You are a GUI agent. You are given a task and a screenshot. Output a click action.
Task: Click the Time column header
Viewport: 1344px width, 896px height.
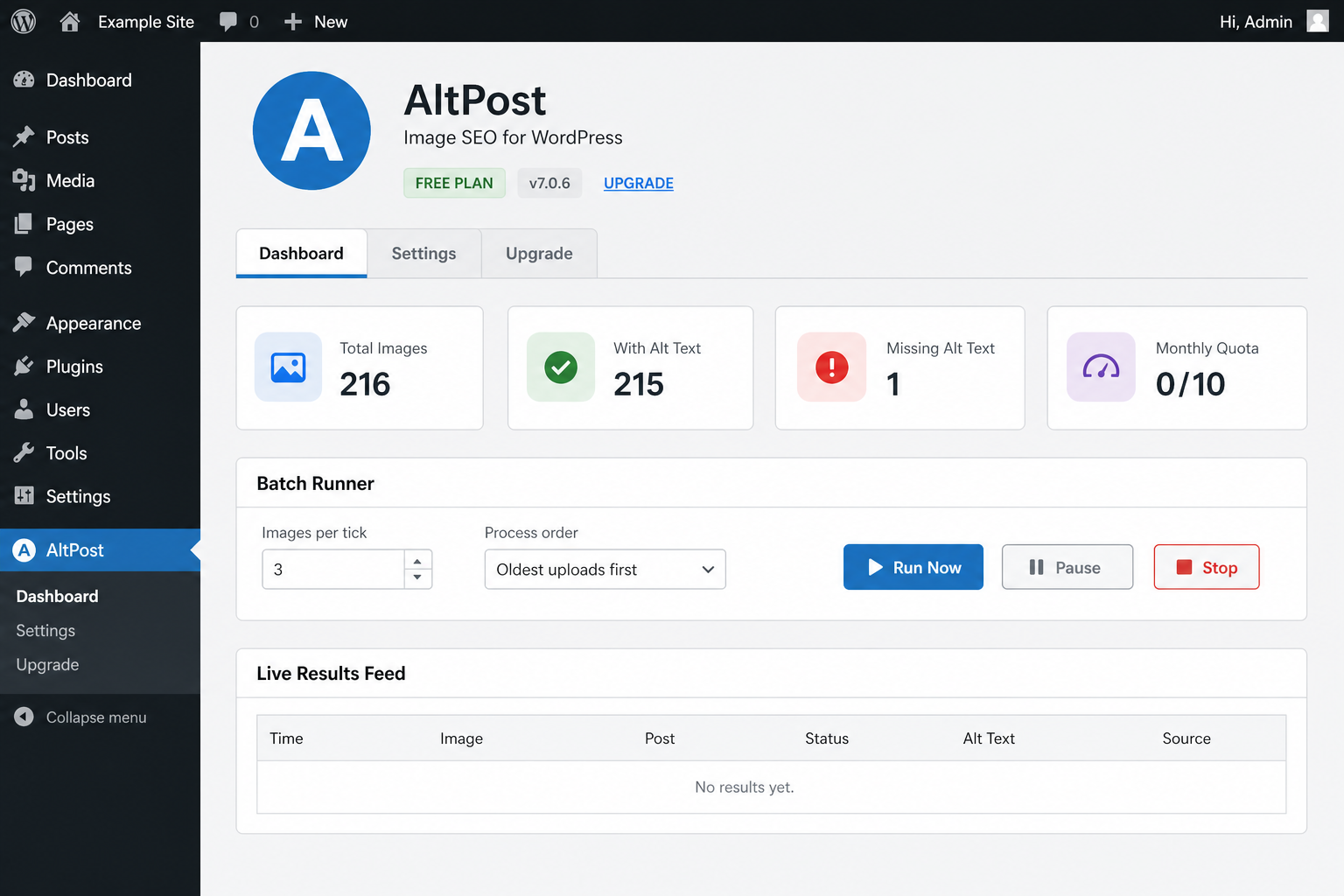point(286,738)
